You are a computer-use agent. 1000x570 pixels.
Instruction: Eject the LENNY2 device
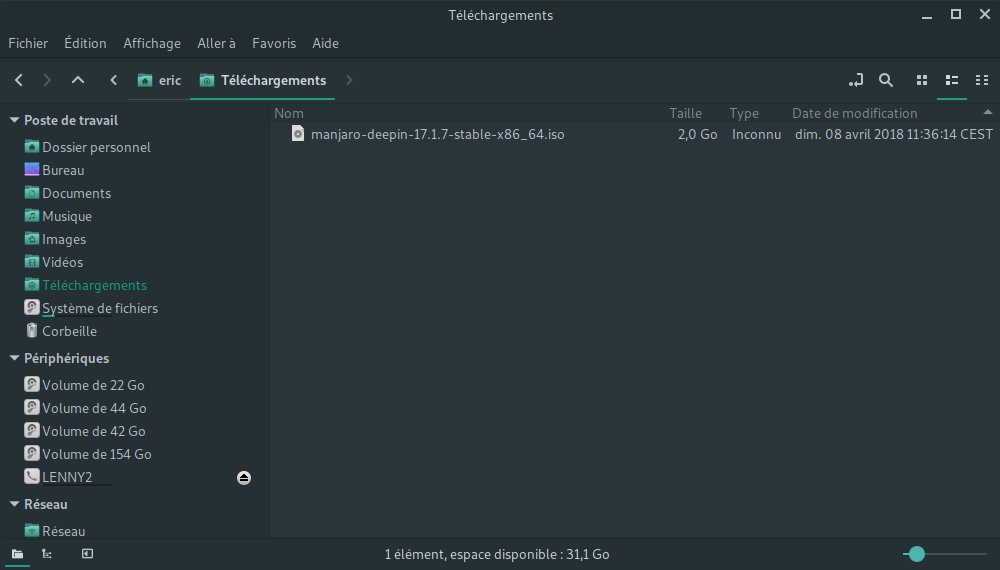244,478
